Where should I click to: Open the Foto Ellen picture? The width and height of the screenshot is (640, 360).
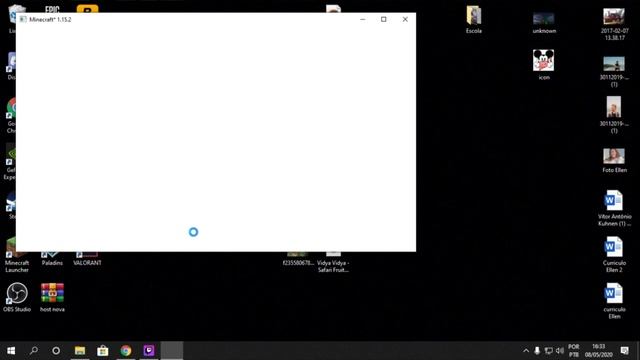coord(614,160)
